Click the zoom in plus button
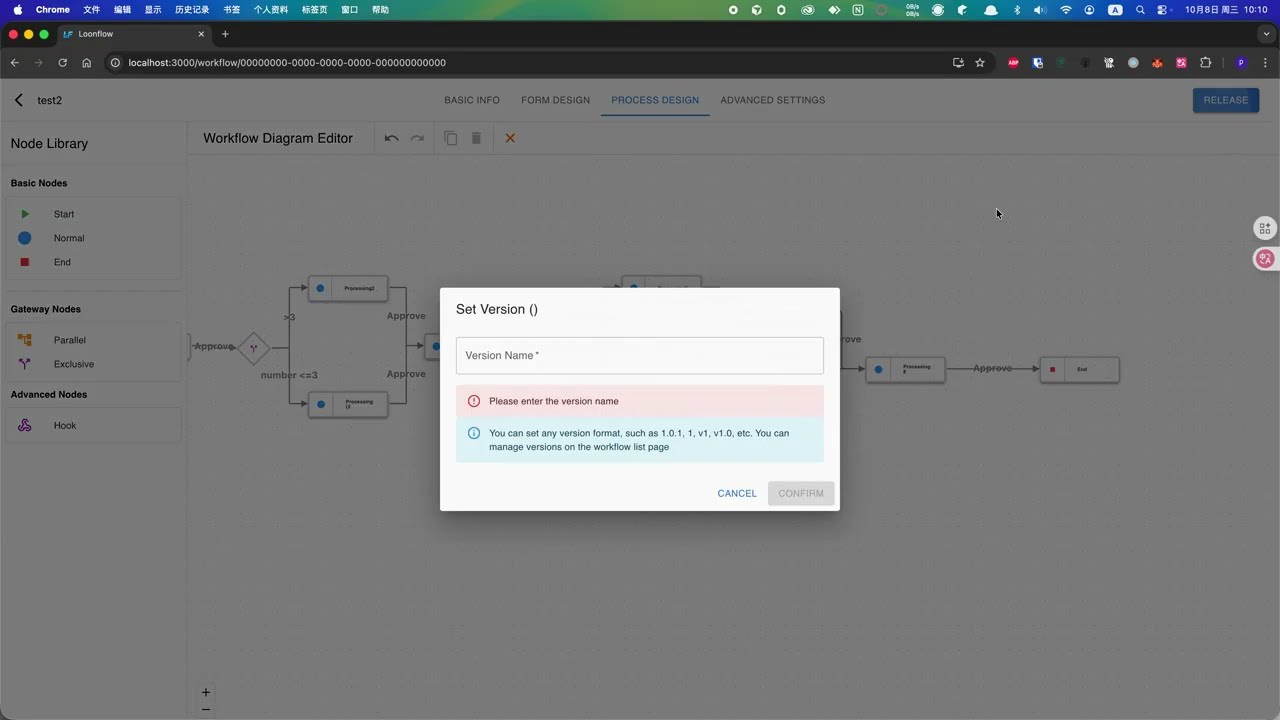This screenshot has width=1280, height=720. 206,692
